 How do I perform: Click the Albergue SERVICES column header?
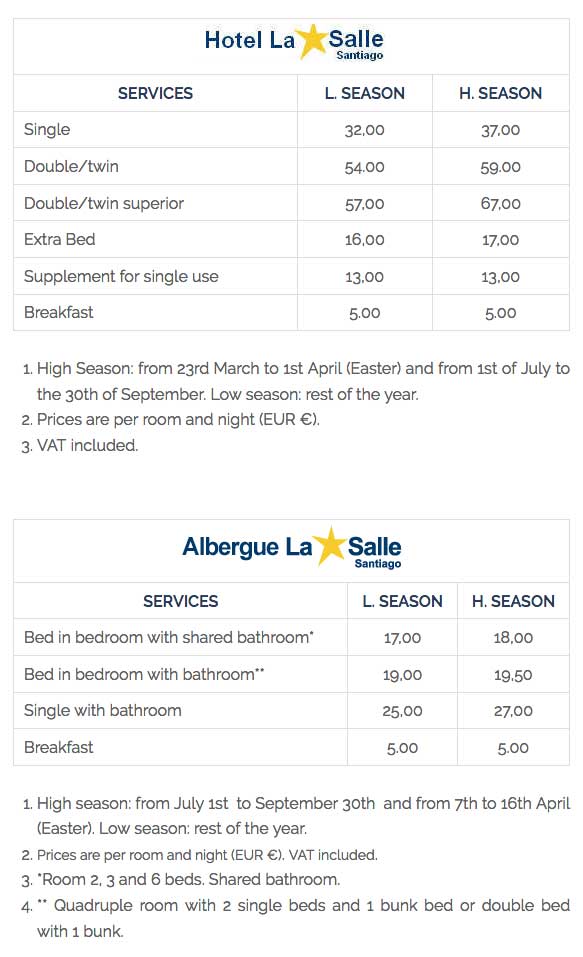[x=181, y=601]
